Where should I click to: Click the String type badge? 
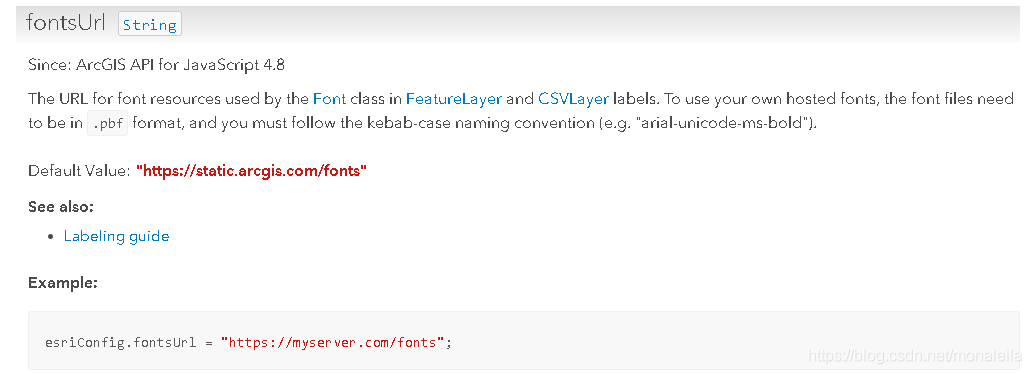coord(149,24)
